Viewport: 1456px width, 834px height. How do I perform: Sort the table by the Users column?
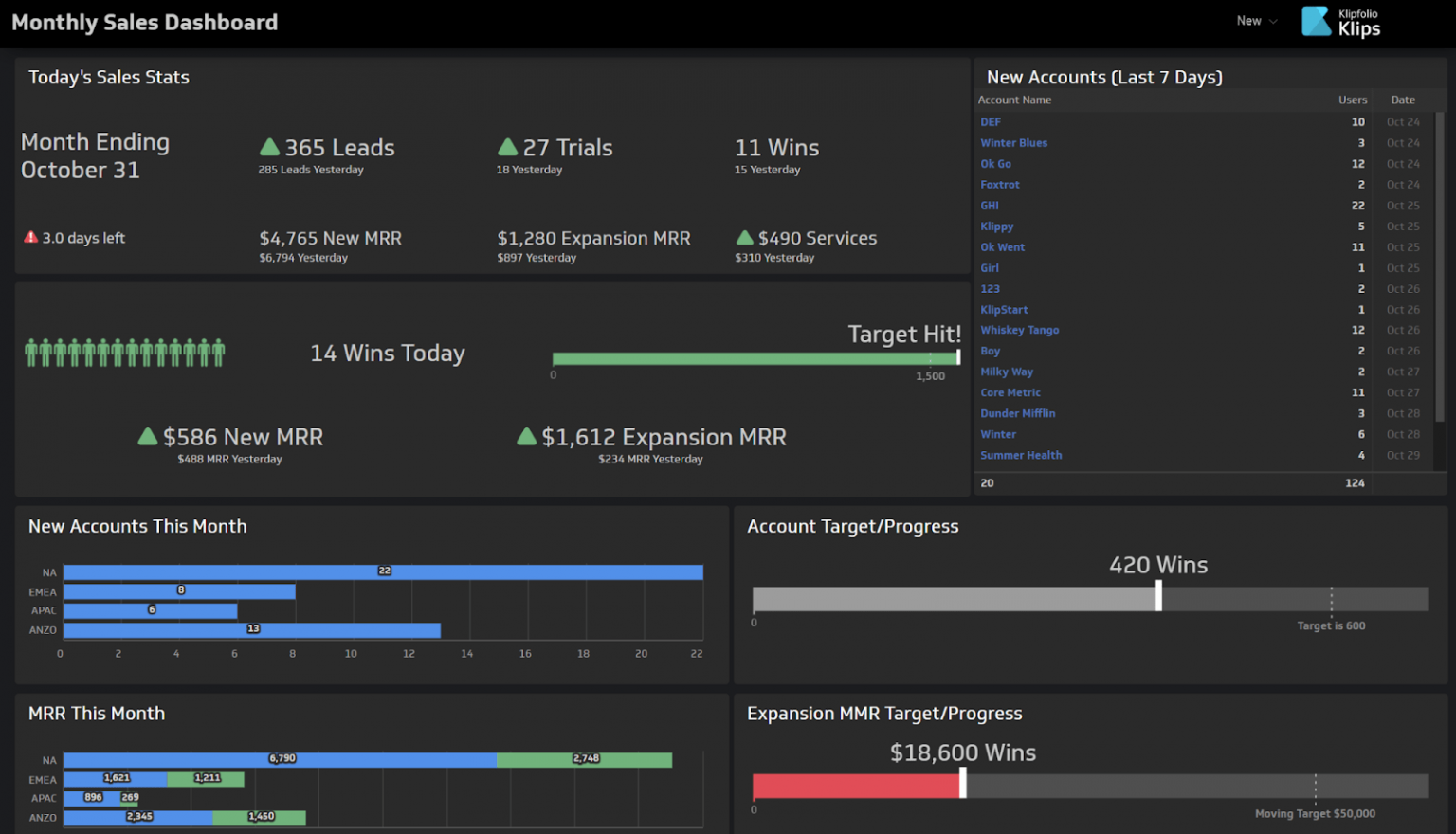[1353, 100]
